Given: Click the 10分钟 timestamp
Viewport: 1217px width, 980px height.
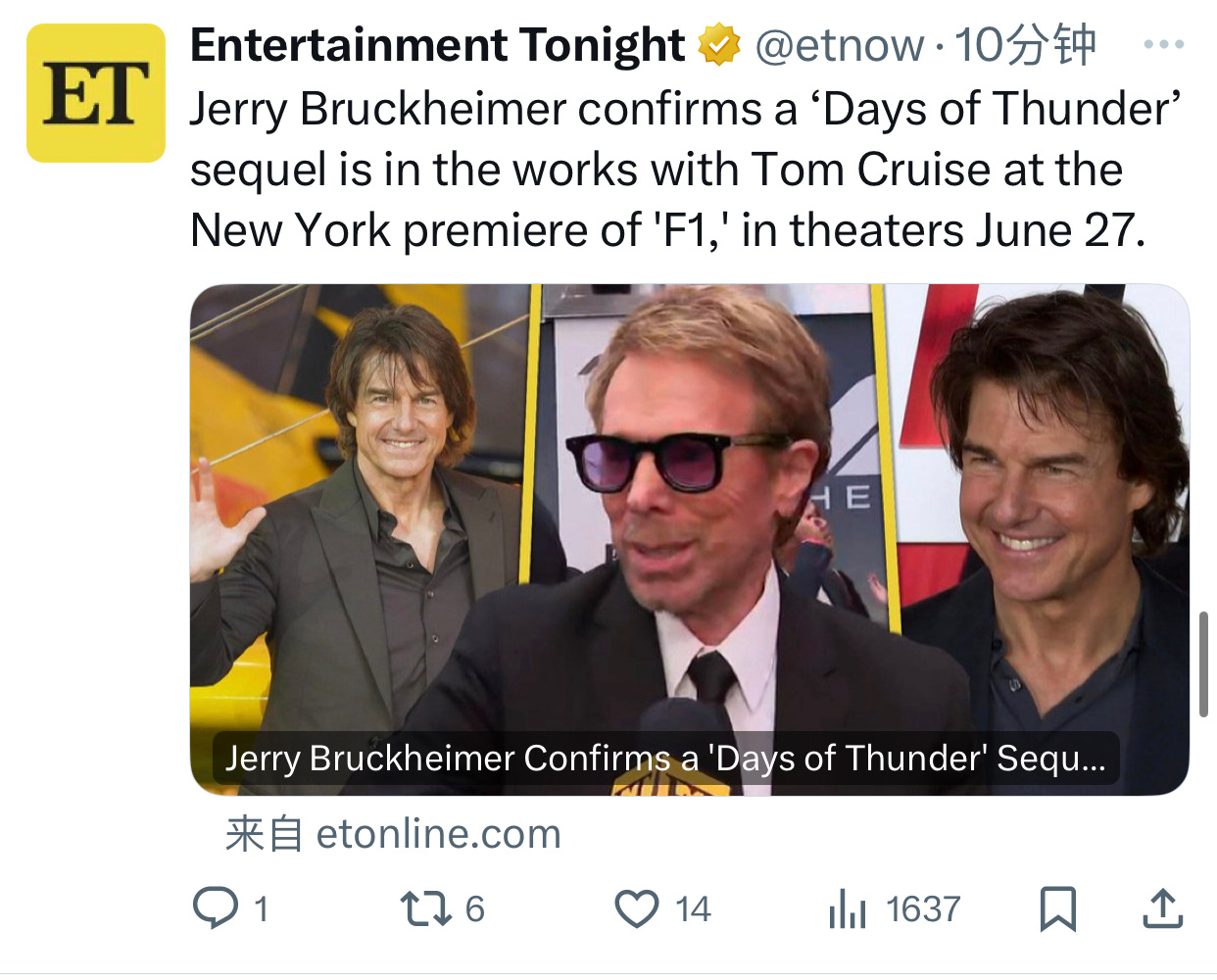Looking at the screenshot, I should [1025, 45].
